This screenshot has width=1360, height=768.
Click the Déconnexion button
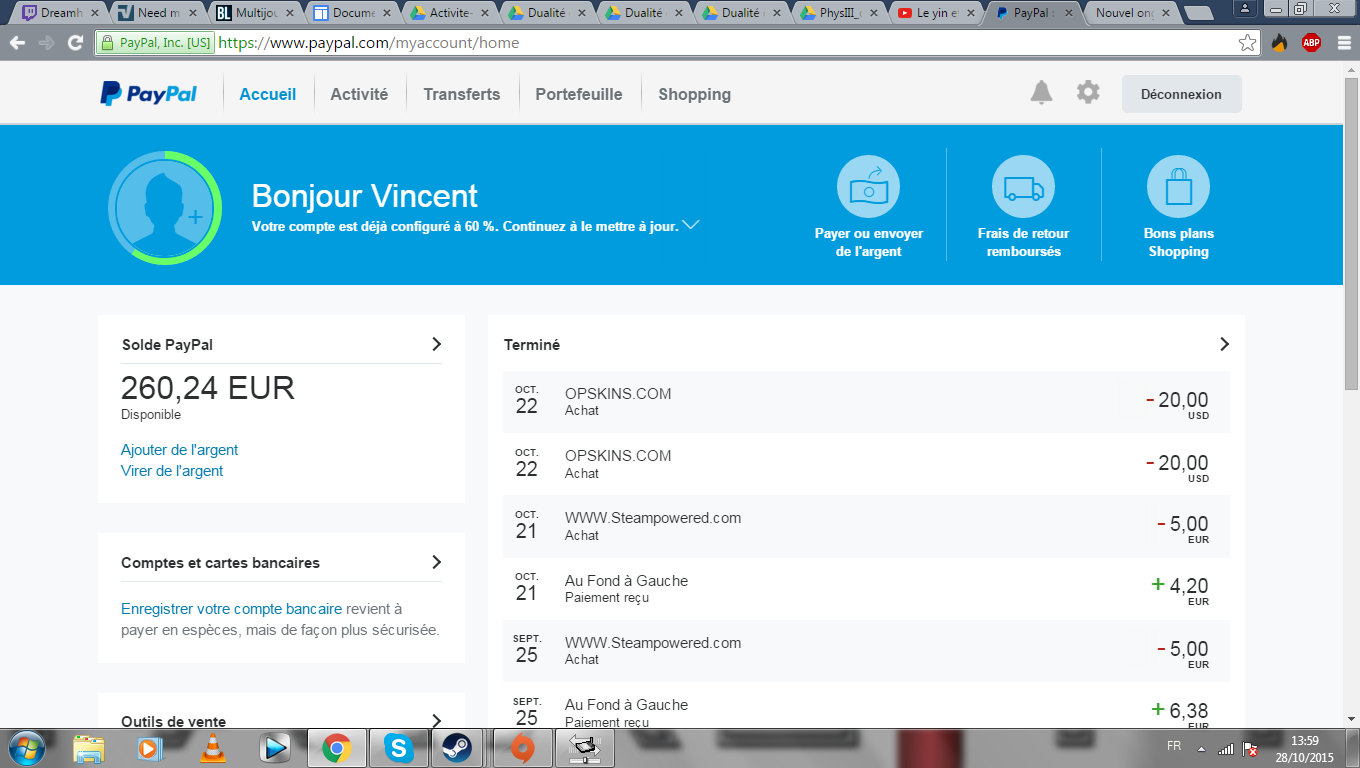[1181, 94]
